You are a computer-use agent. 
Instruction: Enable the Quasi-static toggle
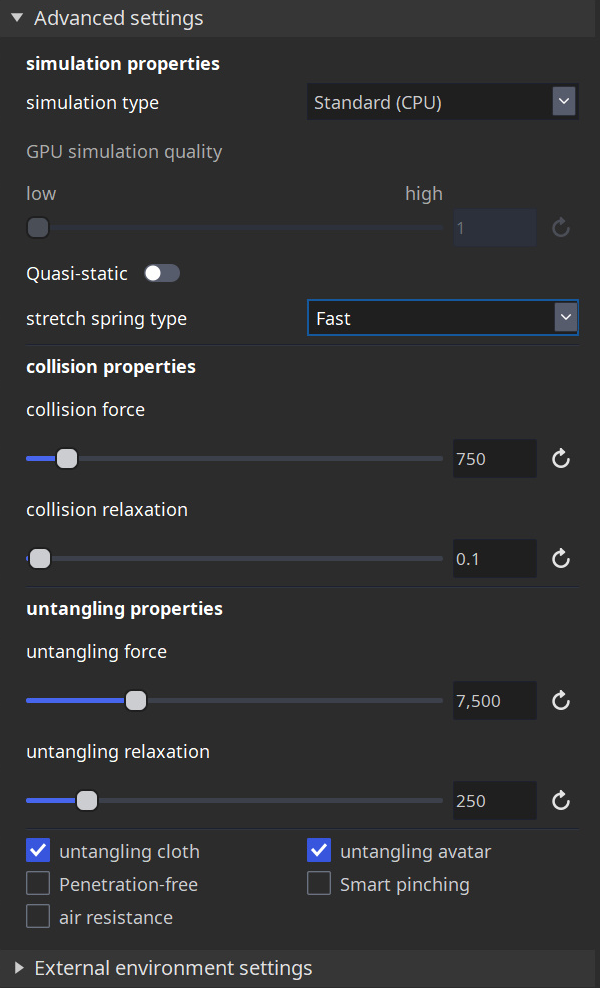pyautogui.click(x=161, y=273)
